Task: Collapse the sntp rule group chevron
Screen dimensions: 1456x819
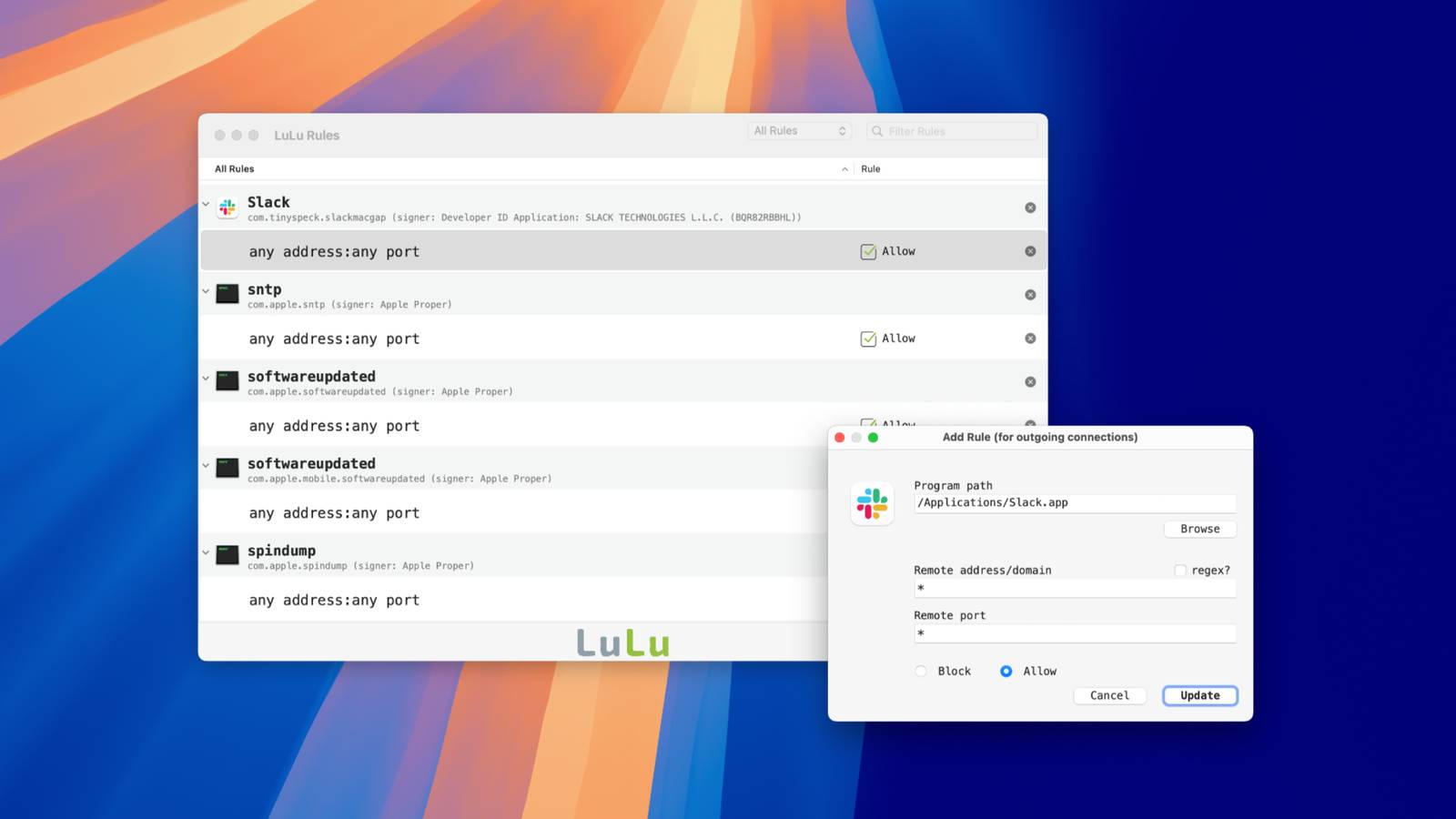Action: click(206, 291)
